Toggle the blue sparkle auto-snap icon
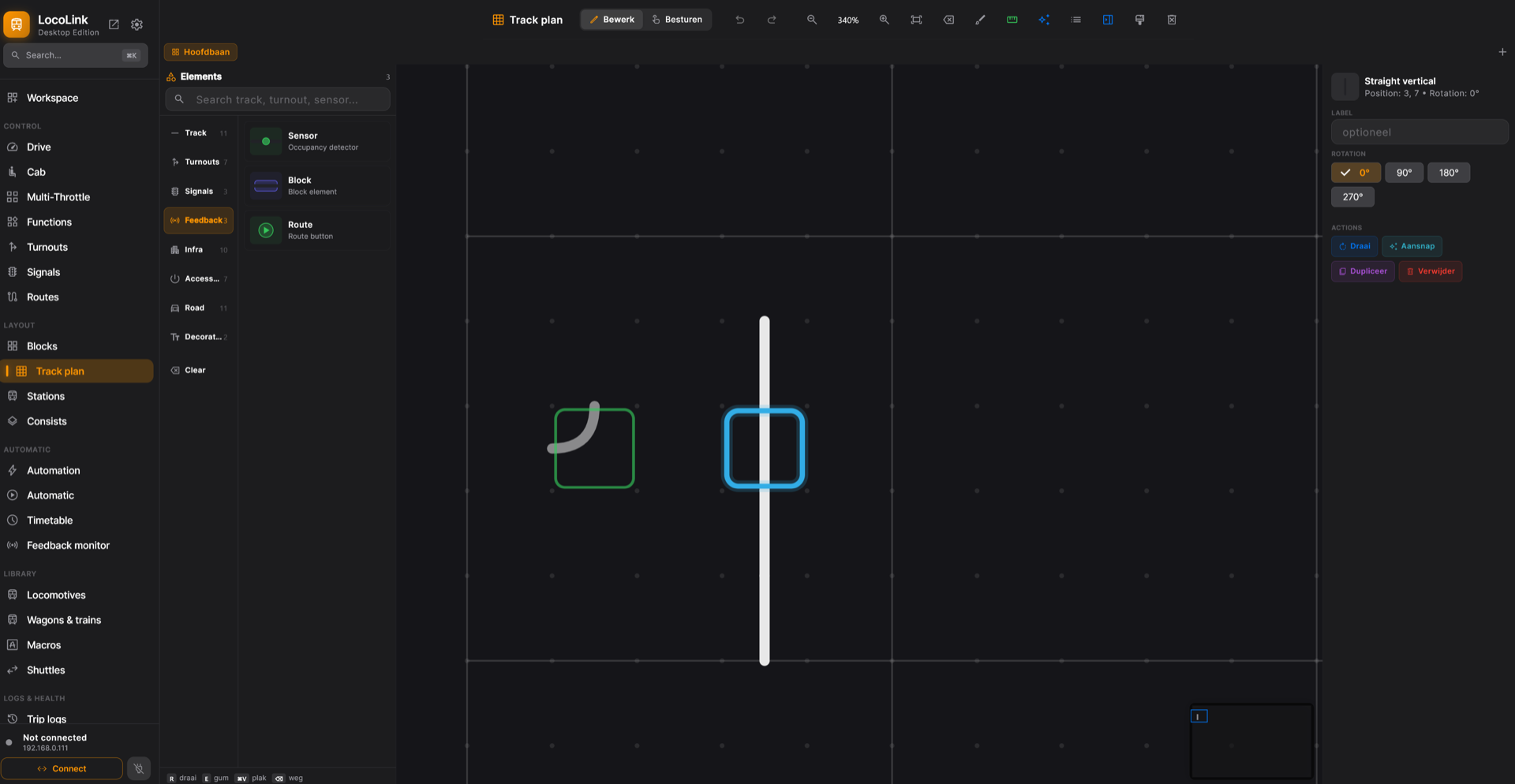1515x784 pixels. pos(1044,20)
